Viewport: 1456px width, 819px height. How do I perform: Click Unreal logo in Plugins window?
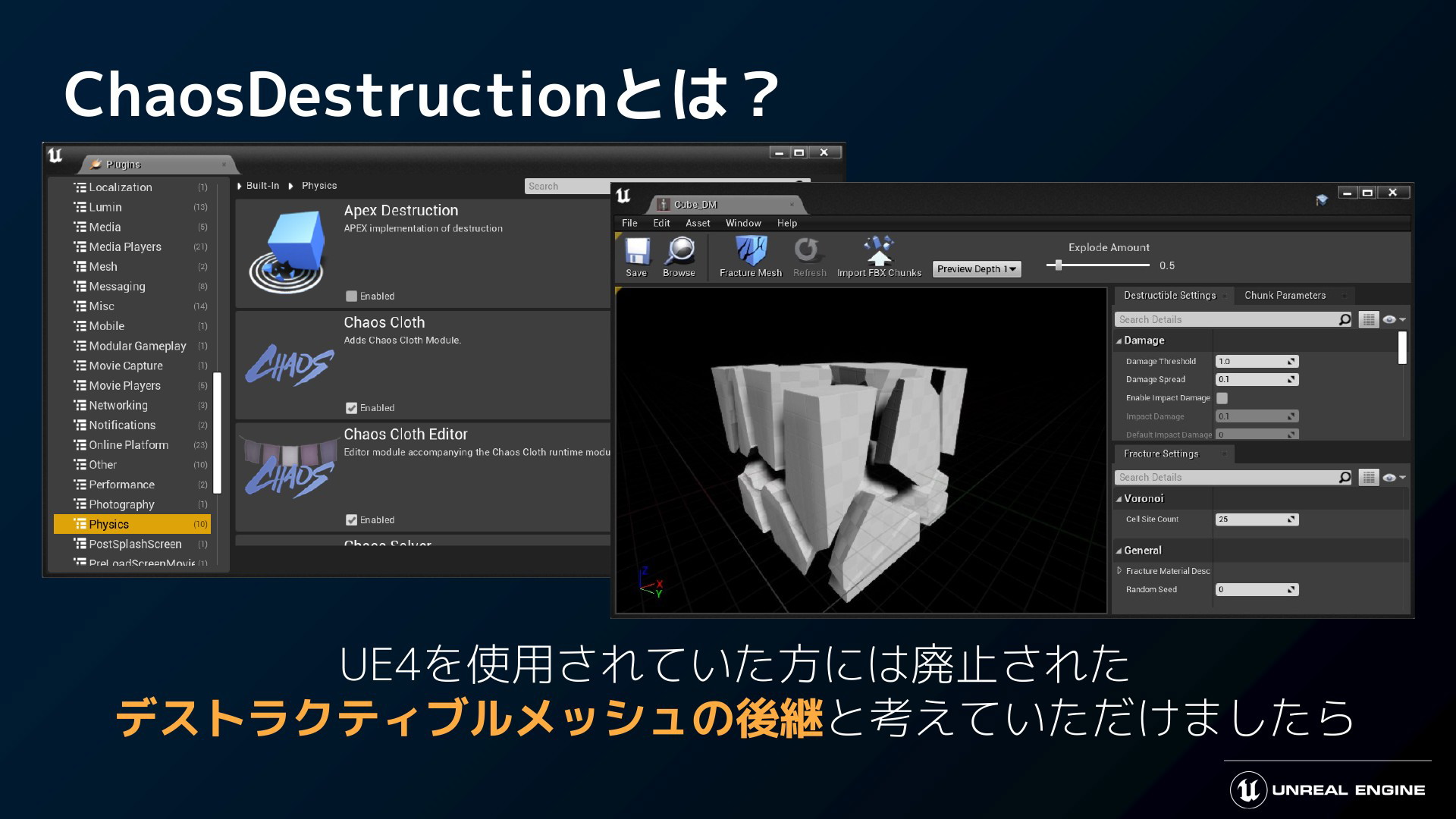point(55,155)
